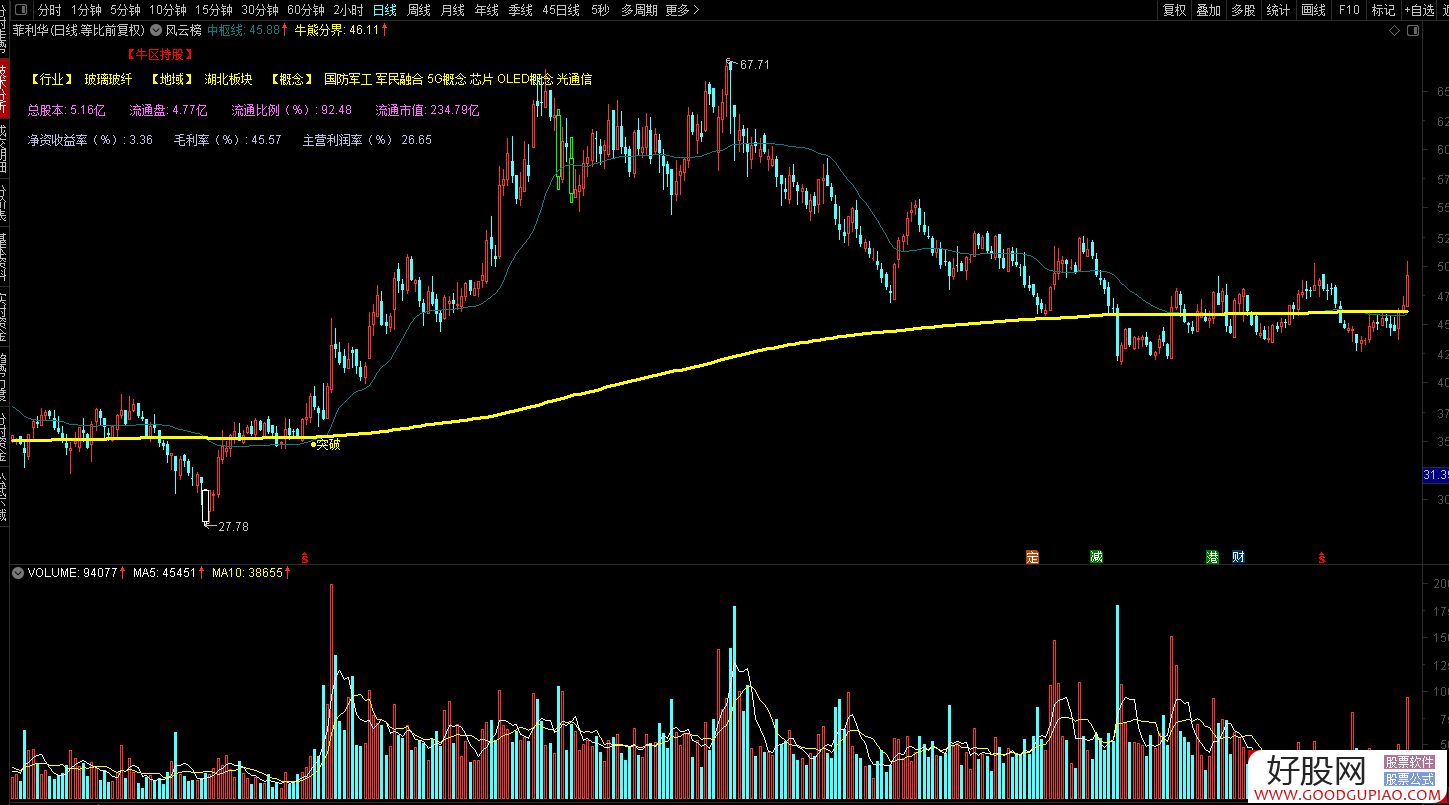Image resolution: width=1449 pixels, height=805 pixels.
Task: Click the orange 定 event marker
Action: (x=1033, y=557)
